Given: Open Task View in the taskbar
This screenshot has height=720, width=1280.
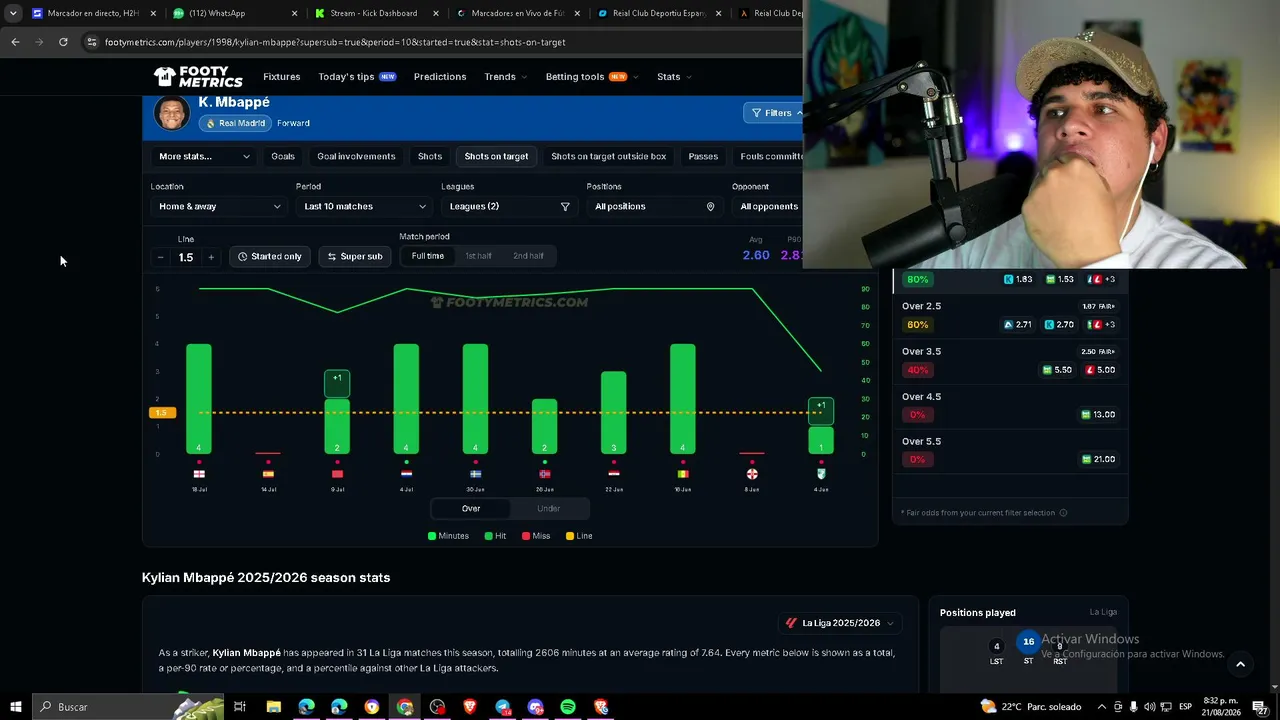Looking at the screenshot, I should tap(240, 707).
